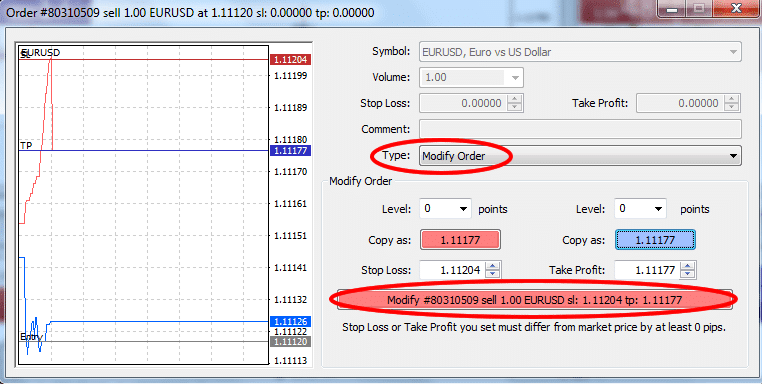Click the 1.11126 current price label on chart
This screenshot has height=384, width=762.
[290, 321]
